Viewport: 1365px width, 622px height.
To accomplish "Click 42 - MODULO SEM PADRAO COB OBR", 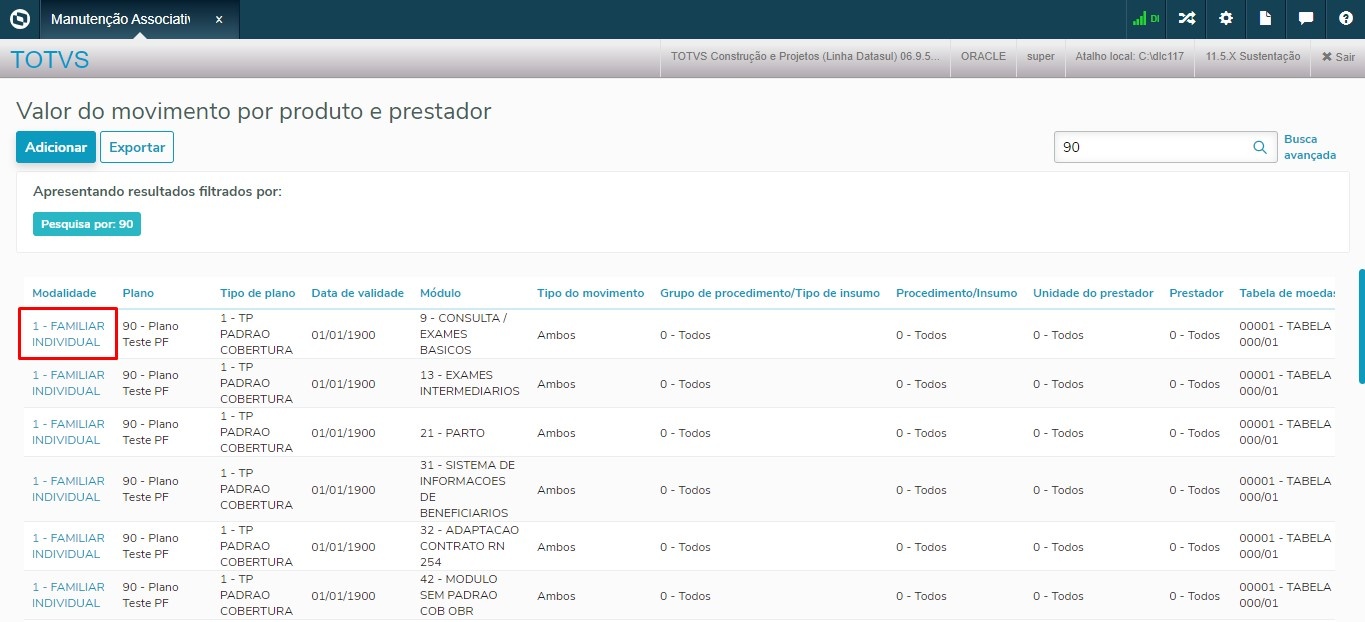I will point(460,595).
